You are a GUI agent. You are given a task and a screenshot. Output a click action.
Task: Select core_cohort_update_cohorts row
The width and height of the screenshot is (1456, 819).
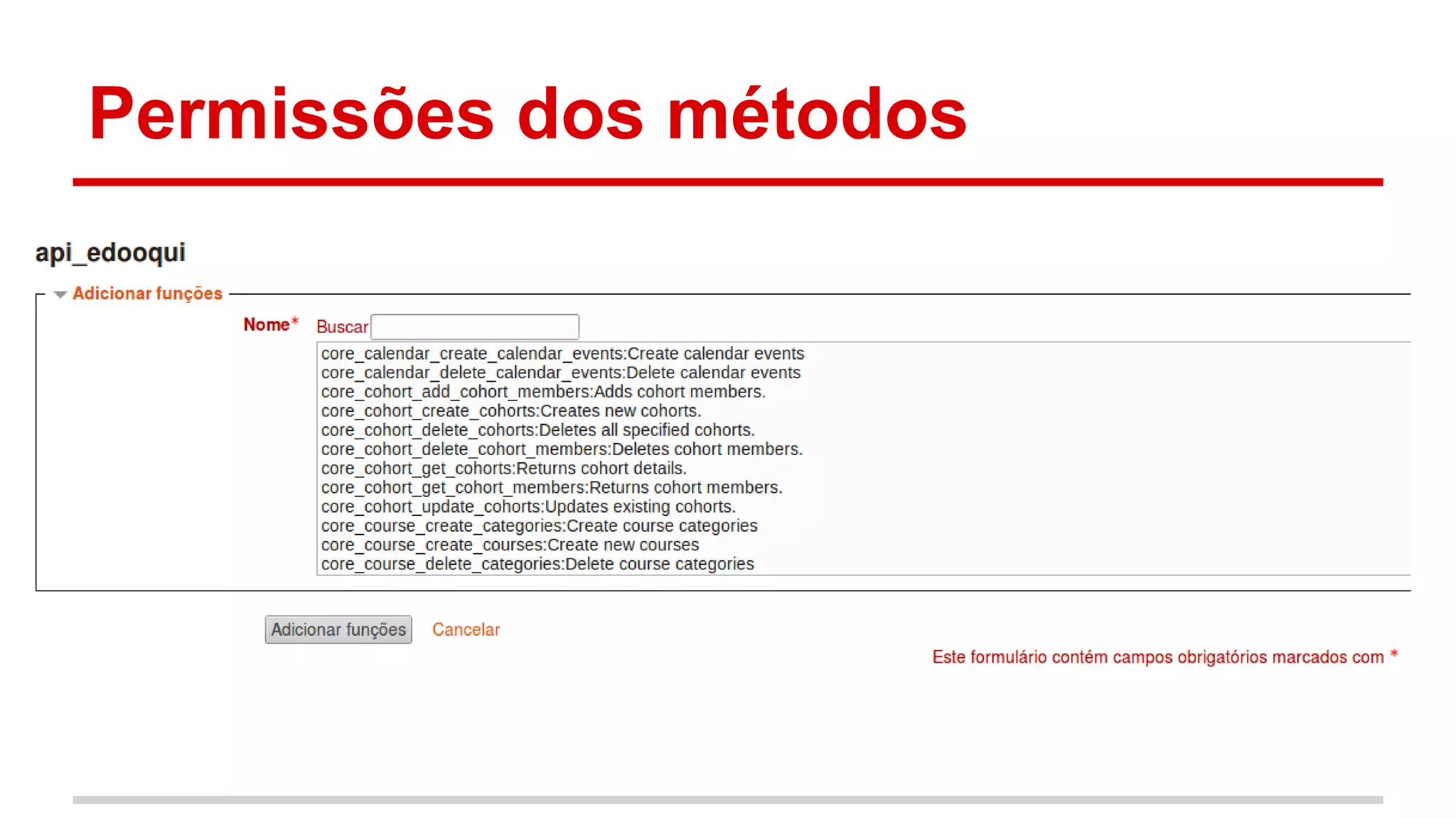pyautogui.click(x=863, y=507)
